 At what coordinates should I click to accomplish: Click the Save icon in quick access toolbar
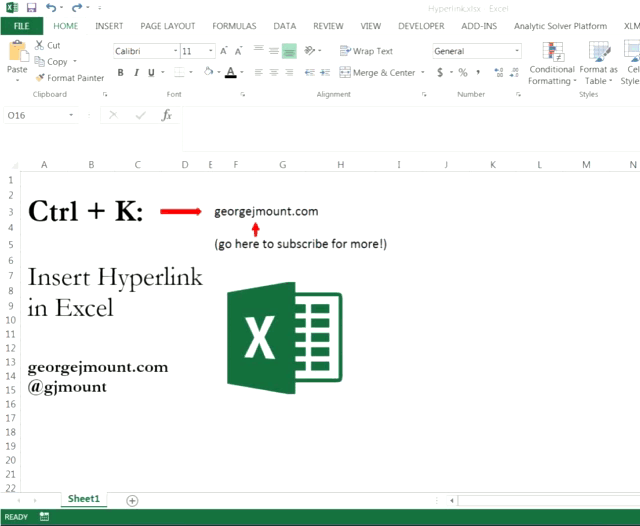31,7
